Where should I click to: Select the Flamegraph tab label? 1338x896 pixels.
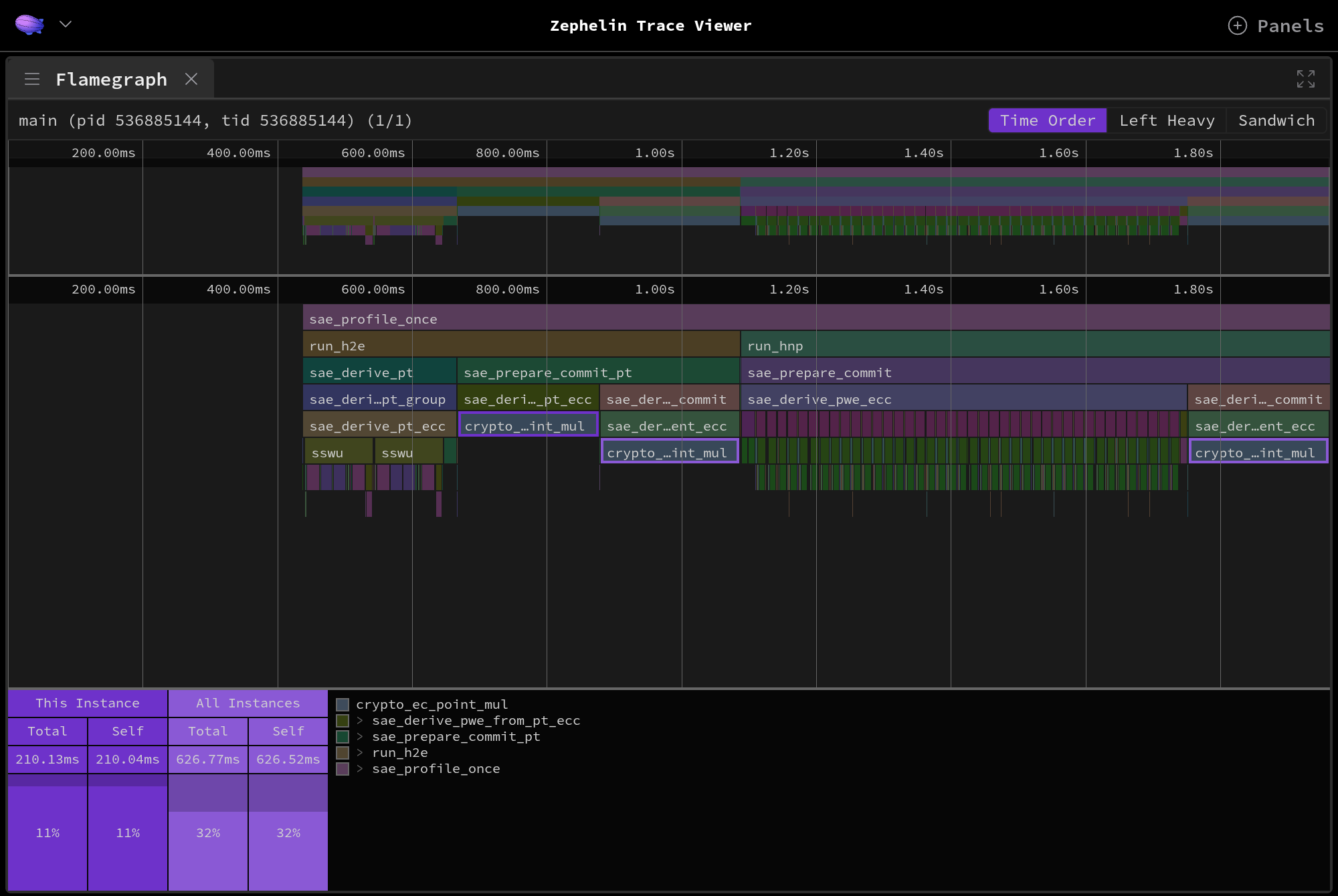click(x=111, y=79)
